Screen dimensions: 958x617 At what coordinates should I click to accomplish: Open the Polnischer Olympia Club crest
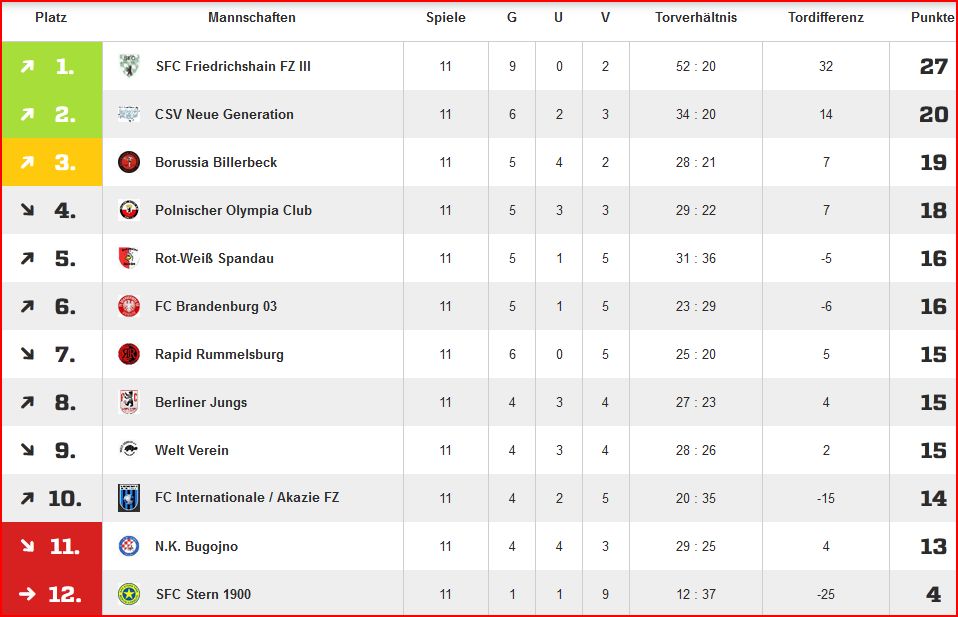[129, 210]
